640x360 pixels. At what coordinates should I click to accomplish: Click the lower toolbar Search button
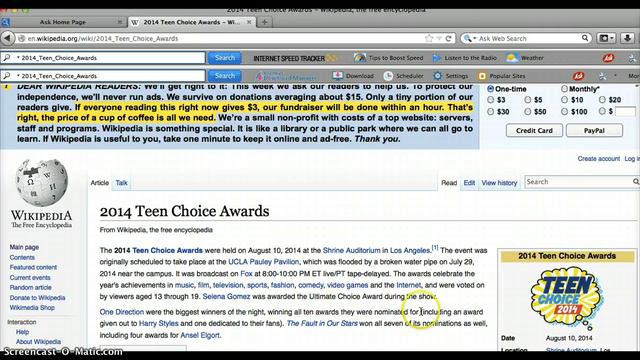click(x=224, y=76)
